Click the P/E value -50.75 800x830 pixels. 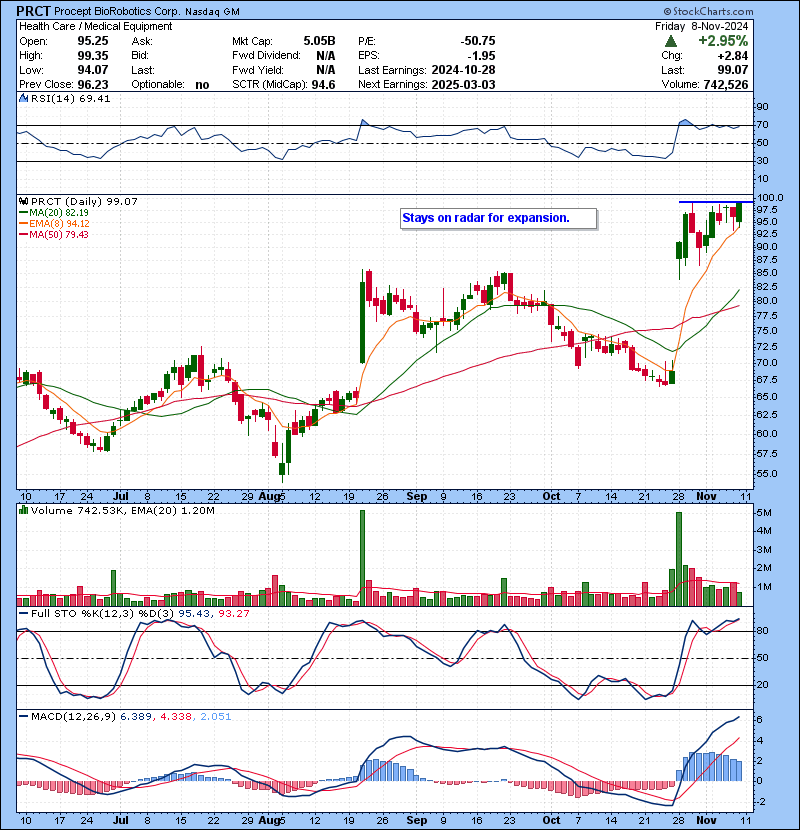coord(478,41)
